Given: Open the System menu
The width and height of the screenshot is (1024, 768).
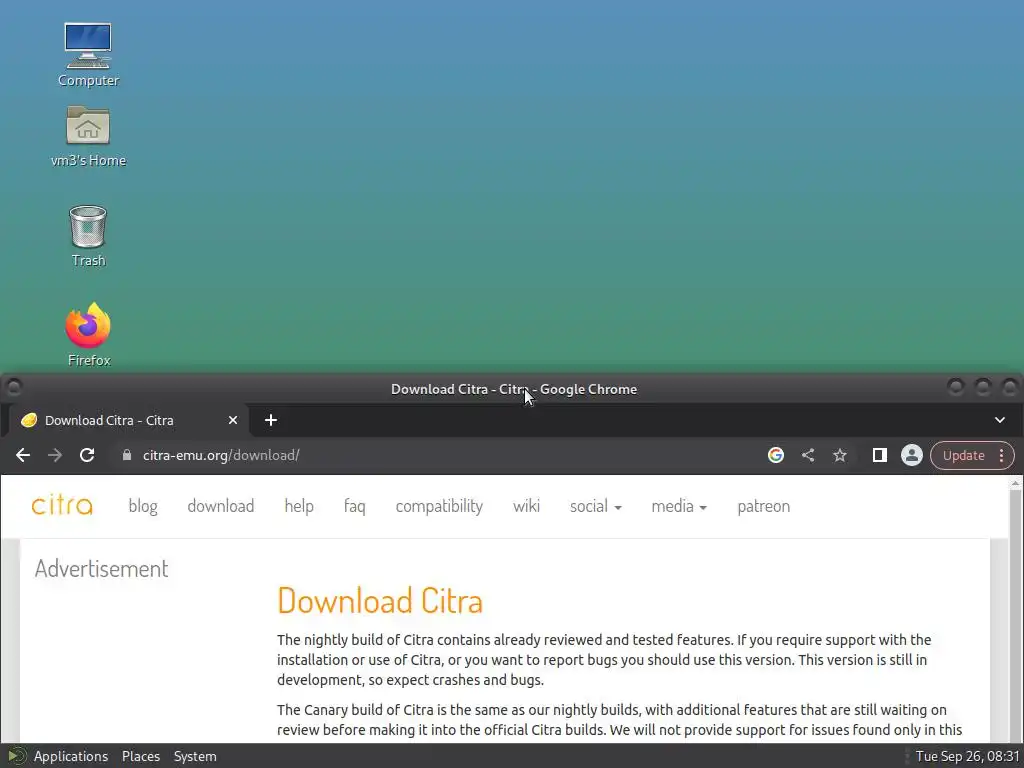Looking at the screenshot, I should (195, 756).
